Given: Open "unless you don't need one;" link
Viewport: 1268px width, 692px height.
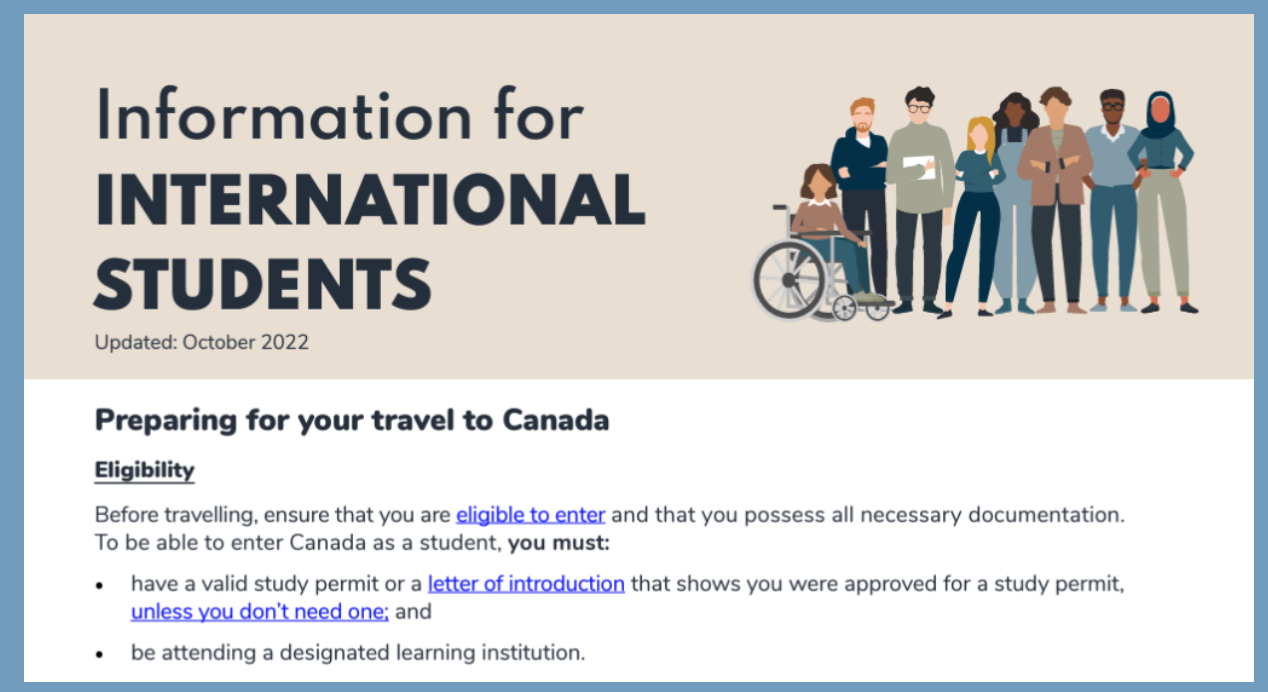Looking at the screenshot, I should (x=260, y=611).
